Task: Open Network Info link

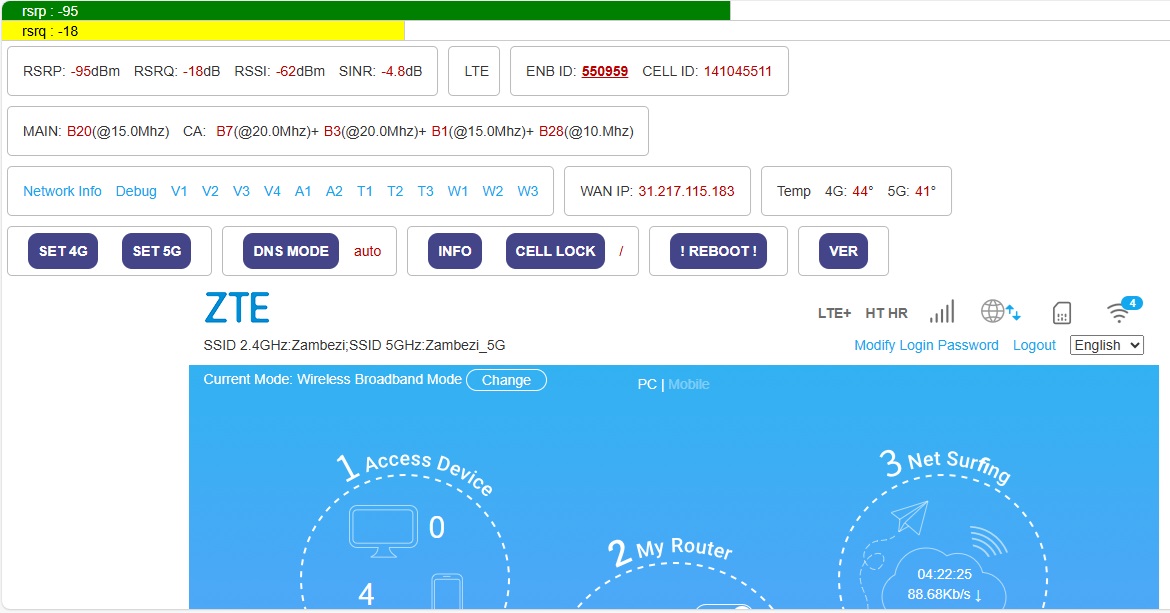Action: click(62, 191)
